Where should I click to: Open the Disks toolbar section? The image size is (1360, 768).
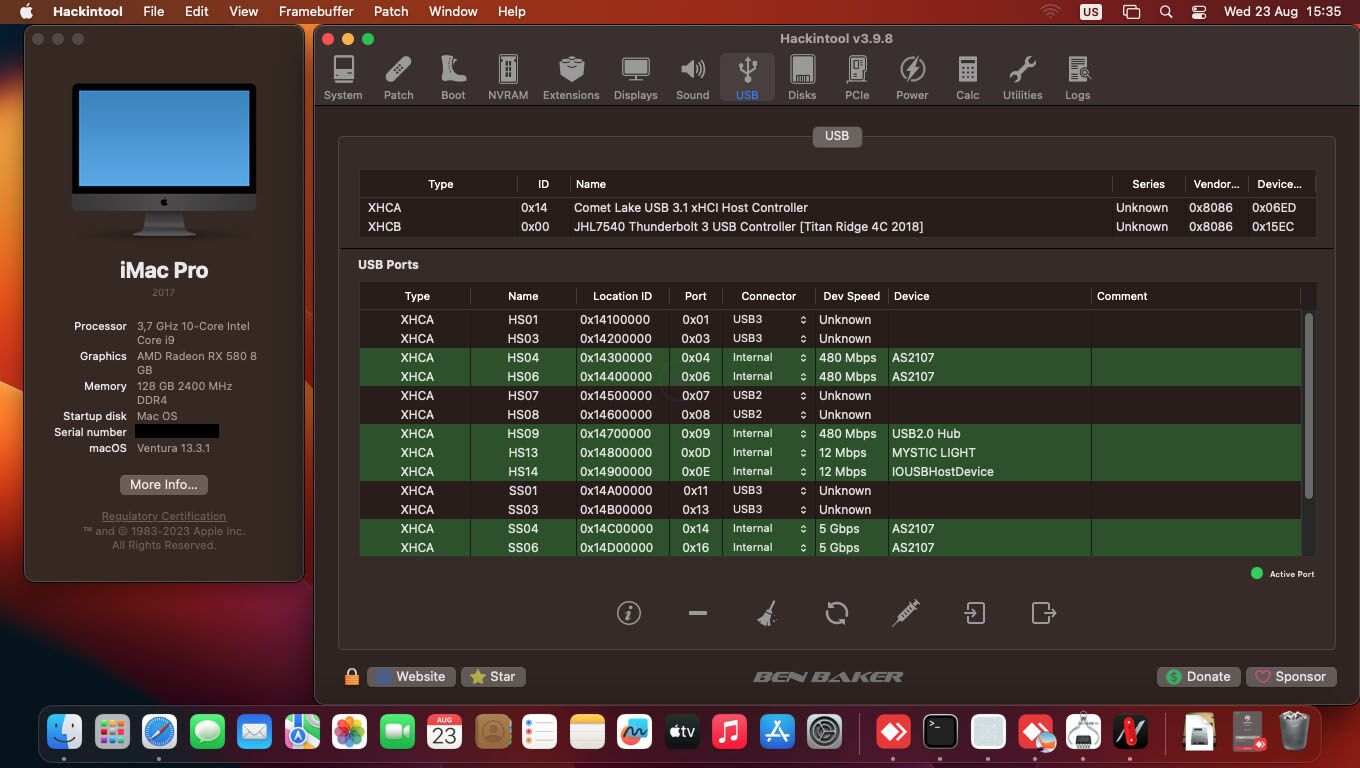(x=802, y=78)
